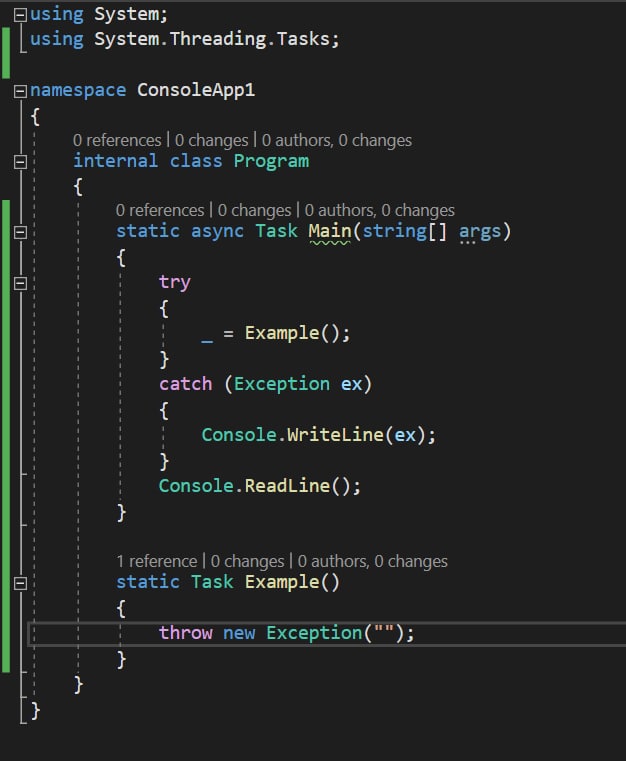Open '0 authors, 0 changes' above Main method

(x=379, y=210)
